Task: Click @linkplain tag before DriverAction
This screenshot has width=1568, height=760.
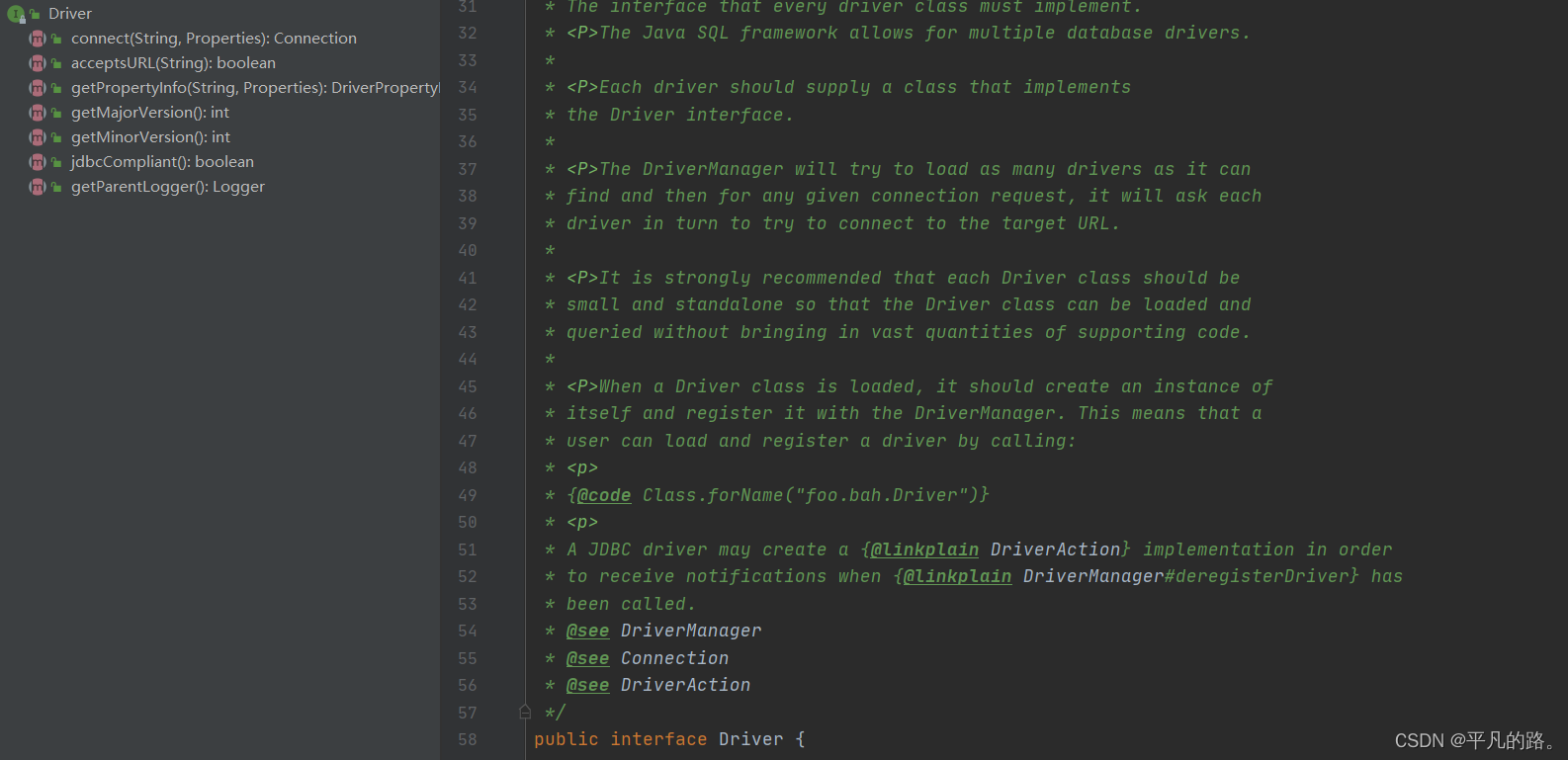Action: (924, 549)
